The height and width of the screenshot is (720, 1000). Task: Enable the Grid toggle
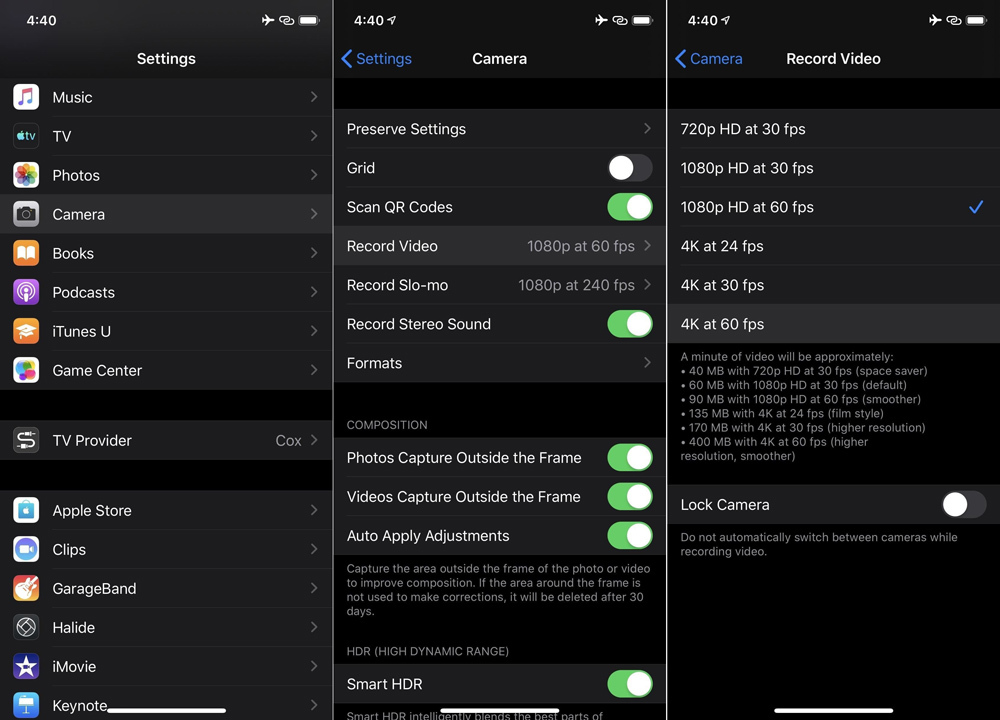[x=630, y=168]
